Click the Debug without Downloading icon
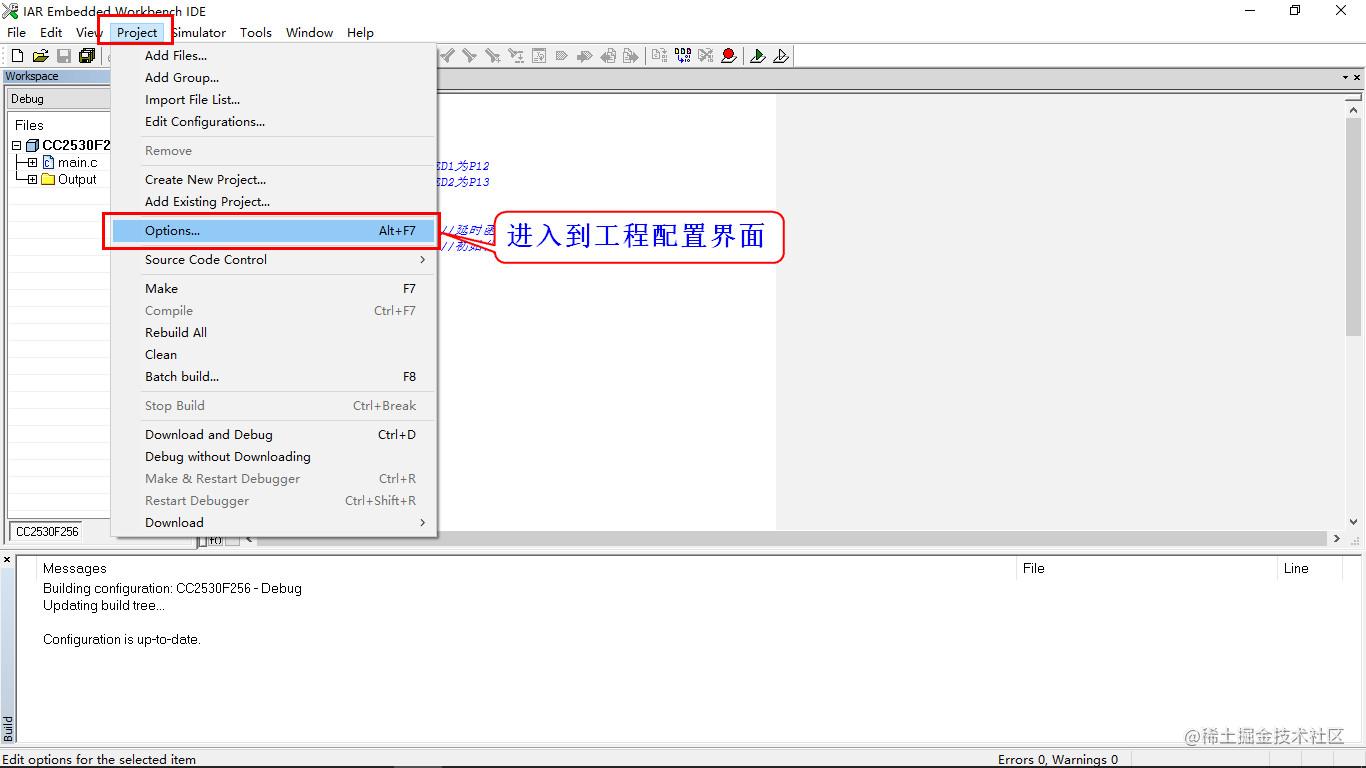 (x=781, y=56)
